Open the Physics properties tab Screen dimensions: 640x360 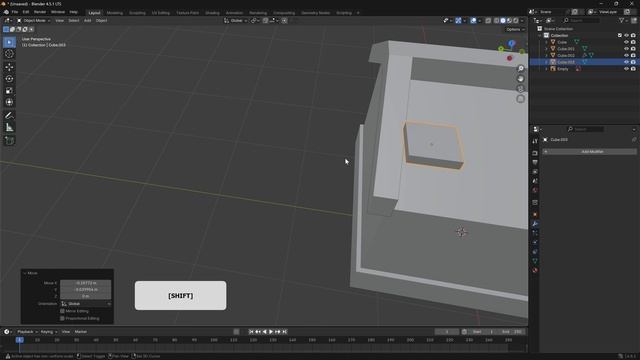[x=535, y=242]
